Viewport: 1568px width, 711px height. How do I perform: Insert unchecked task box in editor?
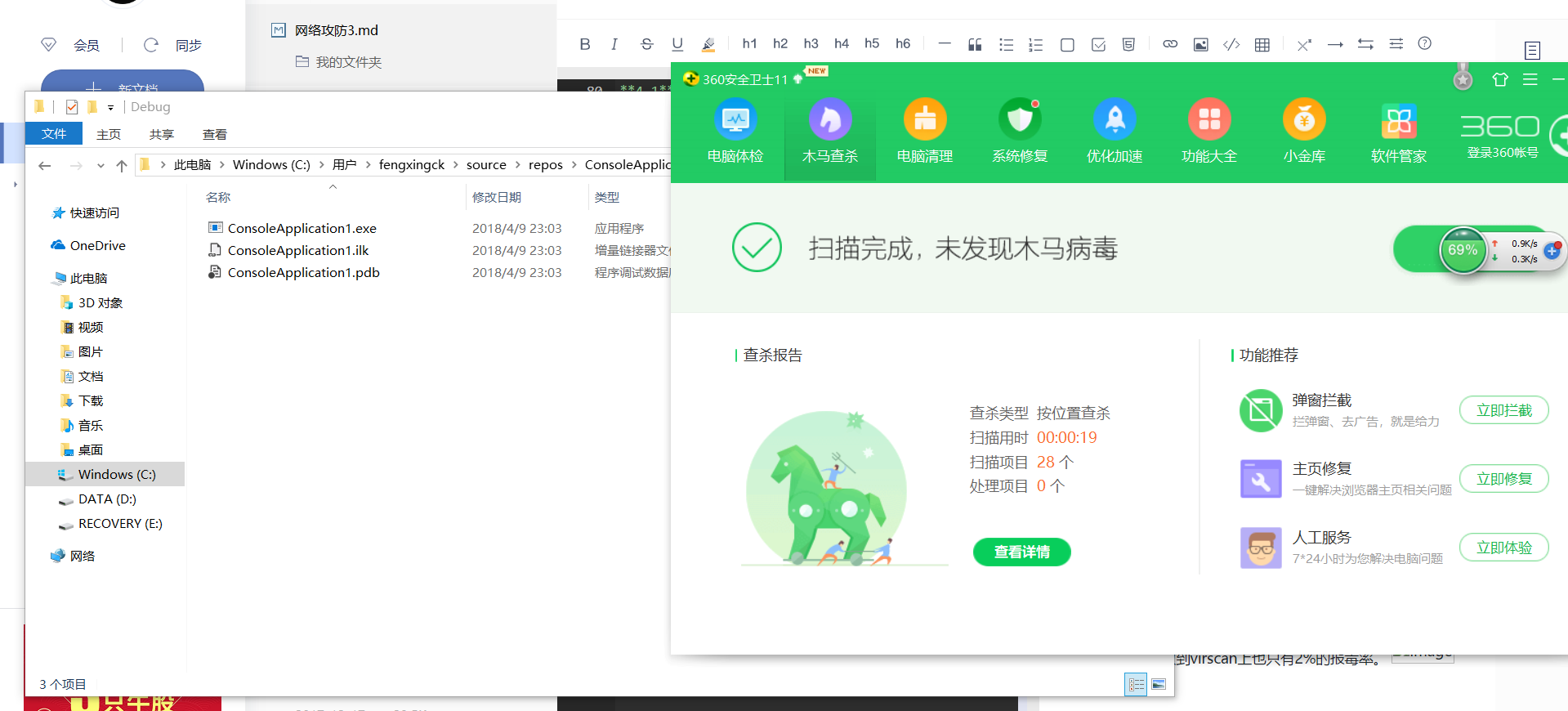pyautogui.click(x=1067, y=45)
